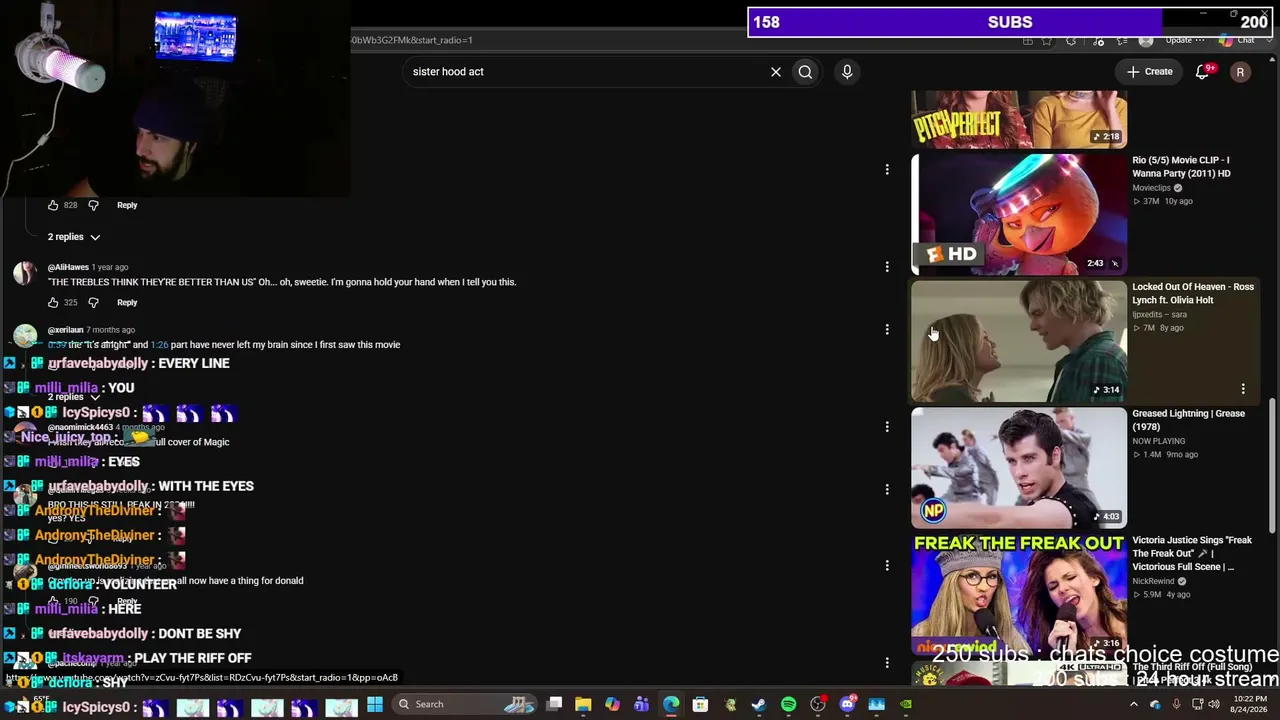Click the microphone icon in system tray
Image resolution: width=1280 pixels, height=720 pixels.
point(1176,704)
